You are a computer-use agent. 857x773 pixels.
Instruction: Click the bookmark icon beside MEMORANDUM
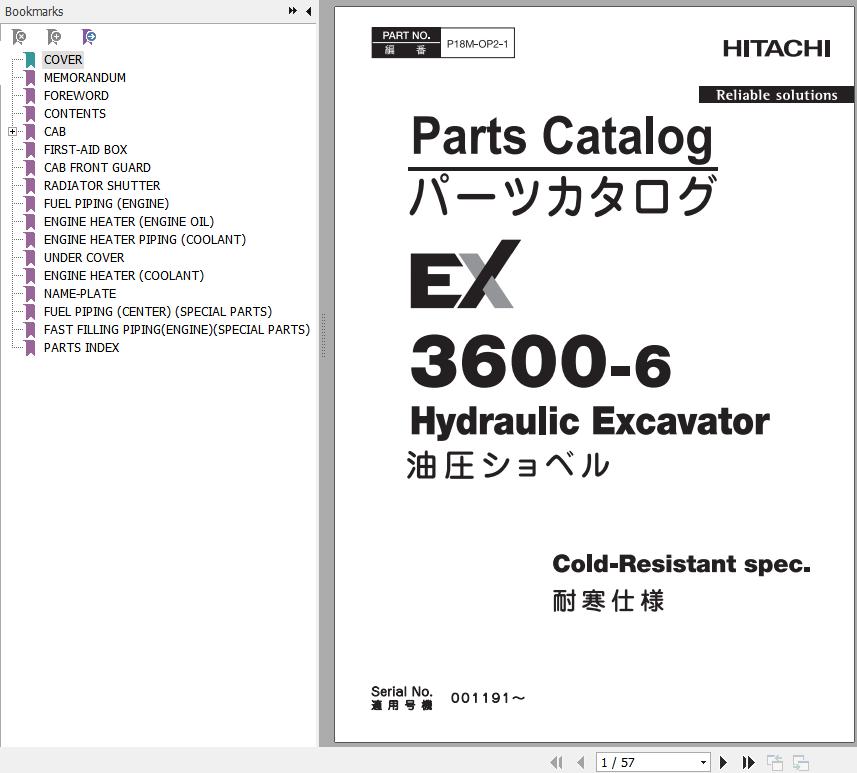[30, 78]
